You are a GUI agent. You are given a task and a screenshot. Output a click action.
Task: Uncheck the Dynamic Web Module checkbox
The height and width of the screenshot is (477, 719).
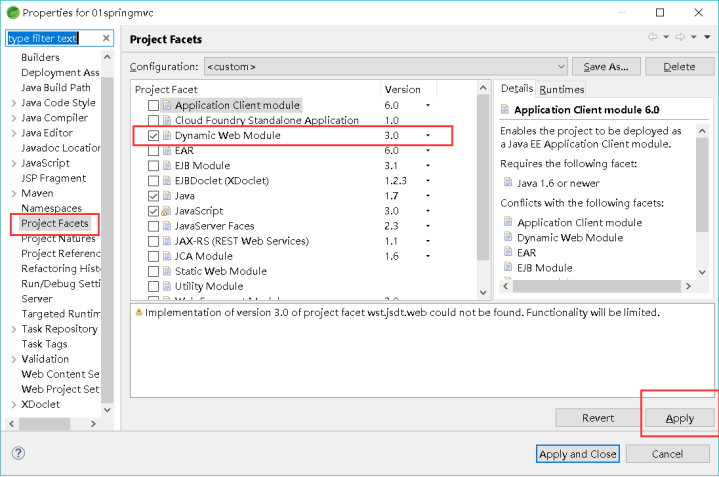point(153,135)
